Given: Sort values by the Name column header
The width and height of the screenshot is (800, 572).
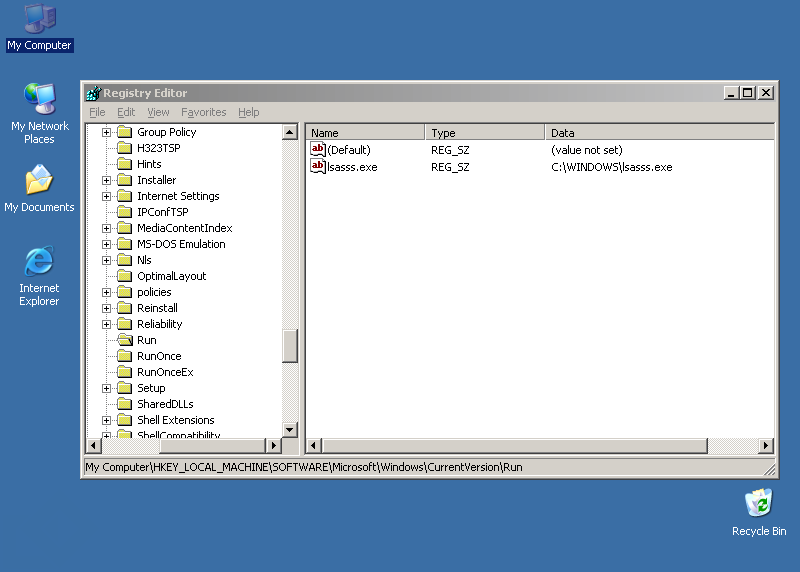Looking at the screenshot, I should pos(365,133).
